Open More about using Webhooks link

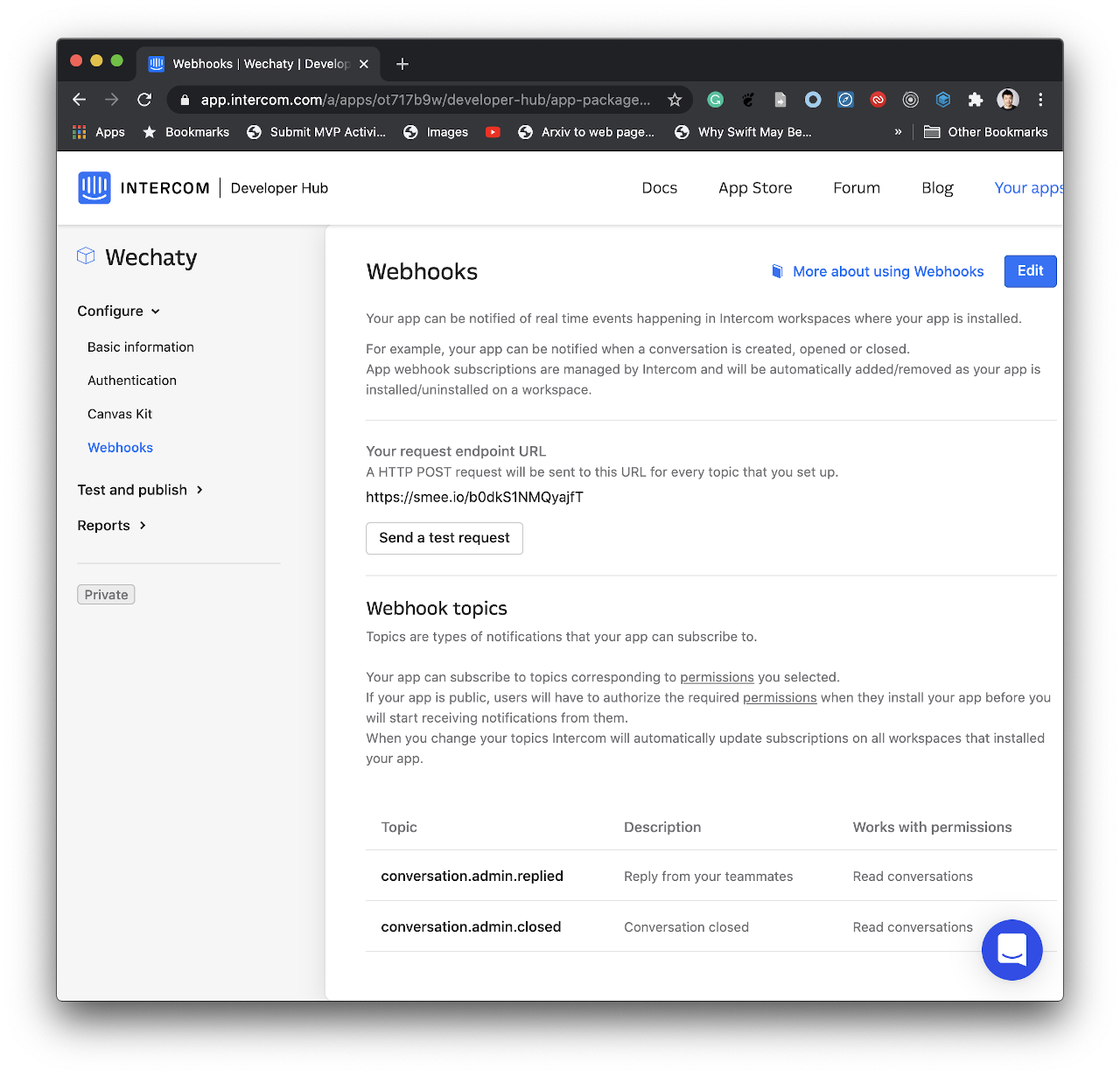(888, 271)
